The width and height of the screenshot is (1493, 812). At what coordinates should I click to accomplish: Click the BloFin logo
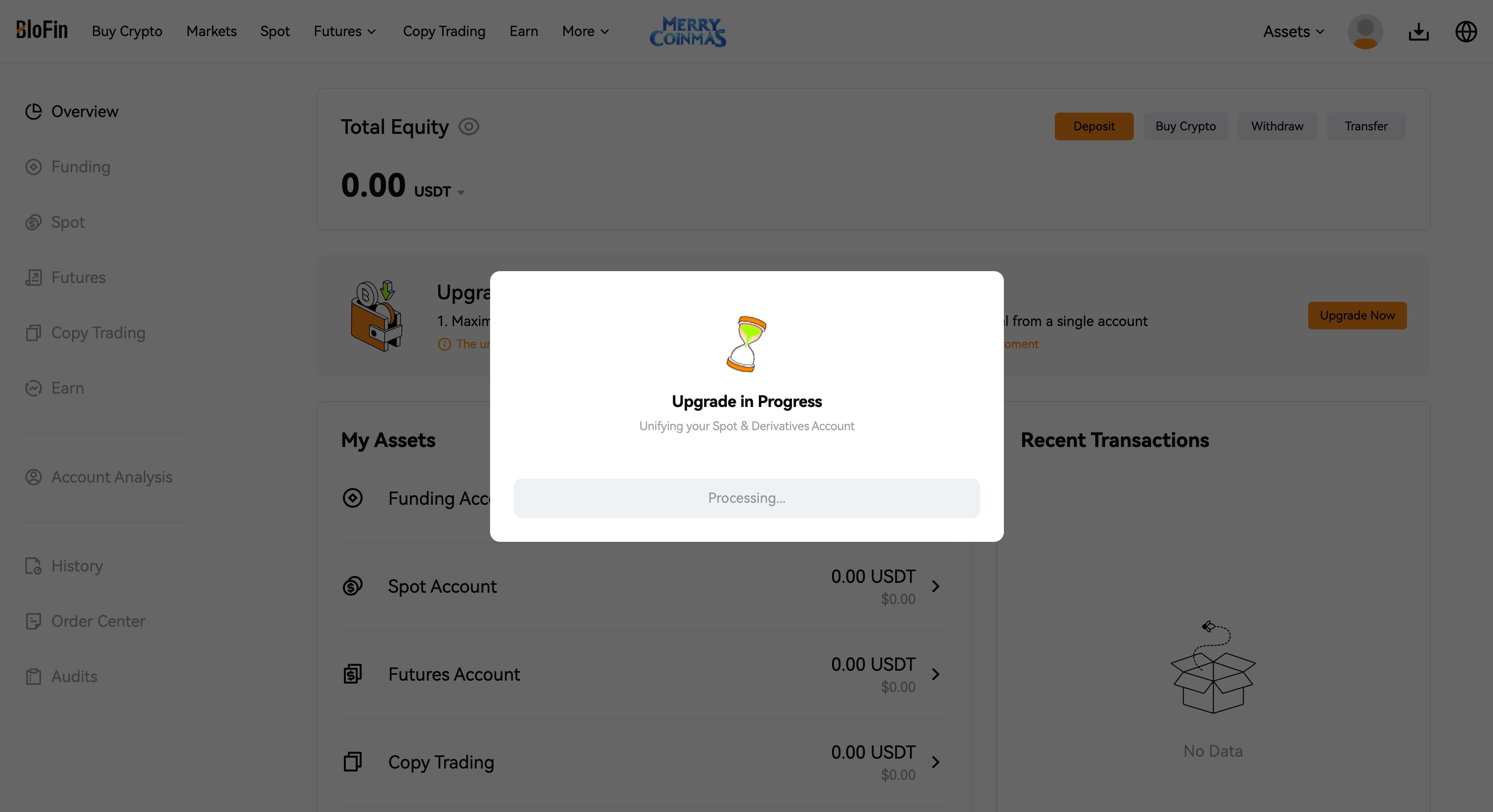coord(41,30)
